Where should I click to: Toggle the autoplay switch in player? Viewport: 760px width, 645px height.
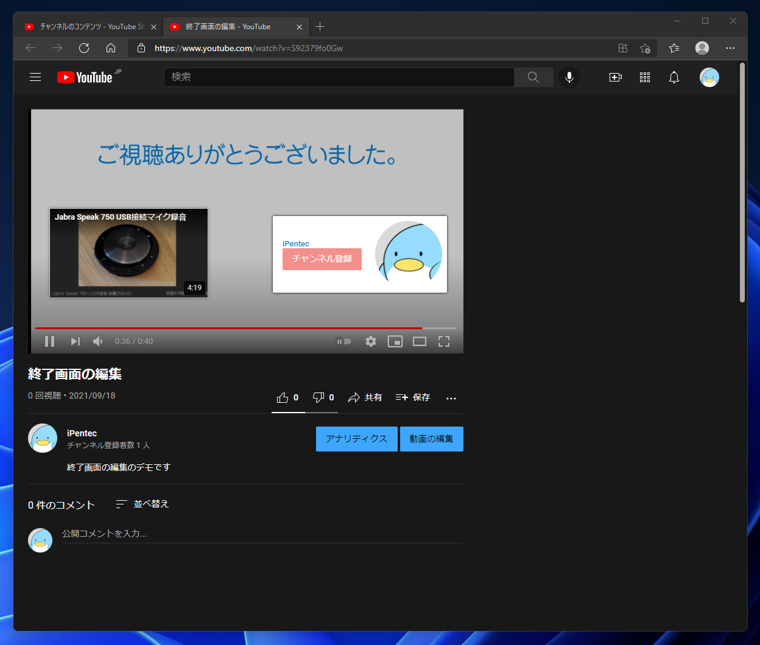344,341
